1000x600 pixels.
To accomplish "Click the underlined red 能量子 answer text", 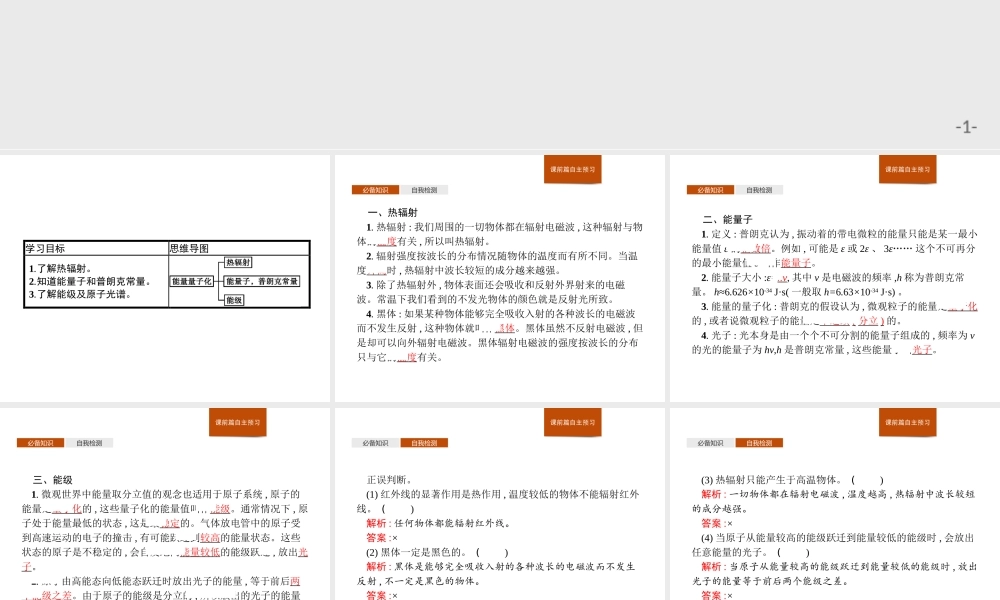I will (796, 263).
